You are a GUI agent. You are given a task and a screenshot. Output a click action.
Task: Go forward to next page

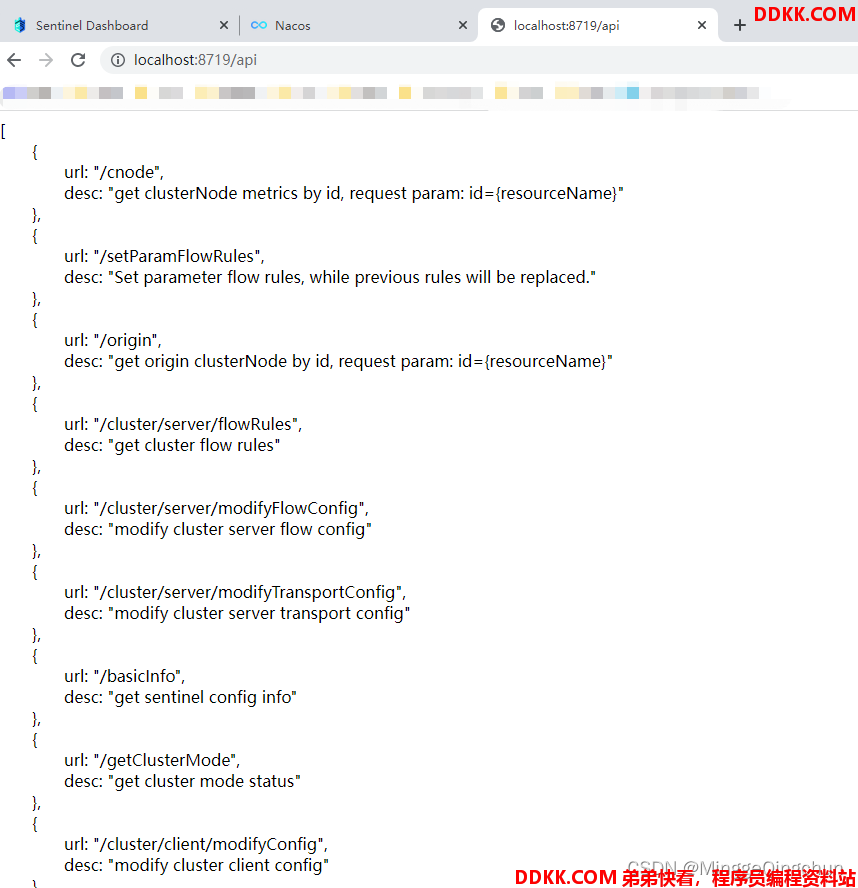pos(46,60)
